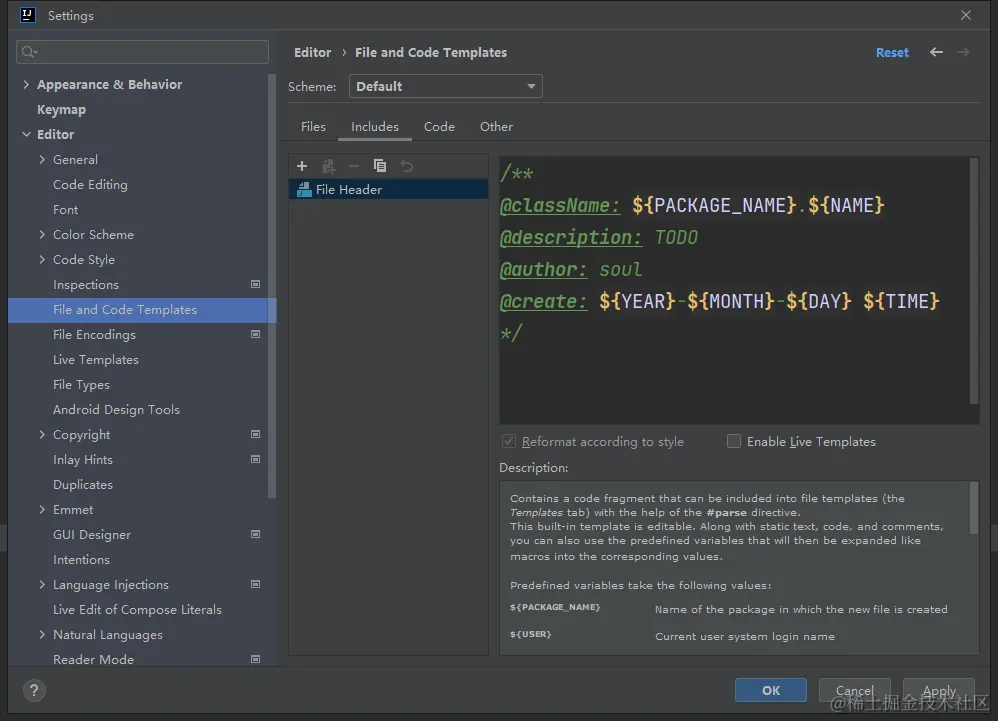Select File and Code Templates item
This screenshot has width=998, height=721.
tap(142, 310)
